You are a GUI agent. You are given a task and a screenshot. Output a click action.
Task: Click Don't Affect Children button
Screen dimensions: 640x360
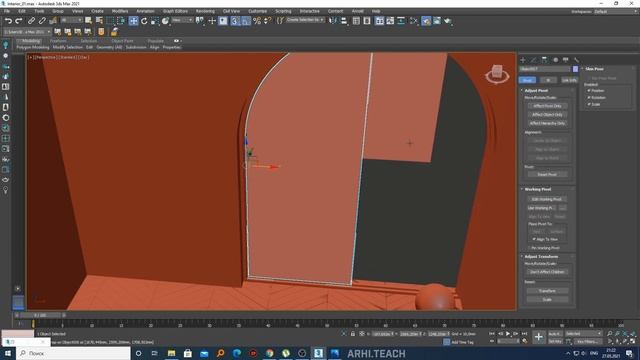pos(547,271)
